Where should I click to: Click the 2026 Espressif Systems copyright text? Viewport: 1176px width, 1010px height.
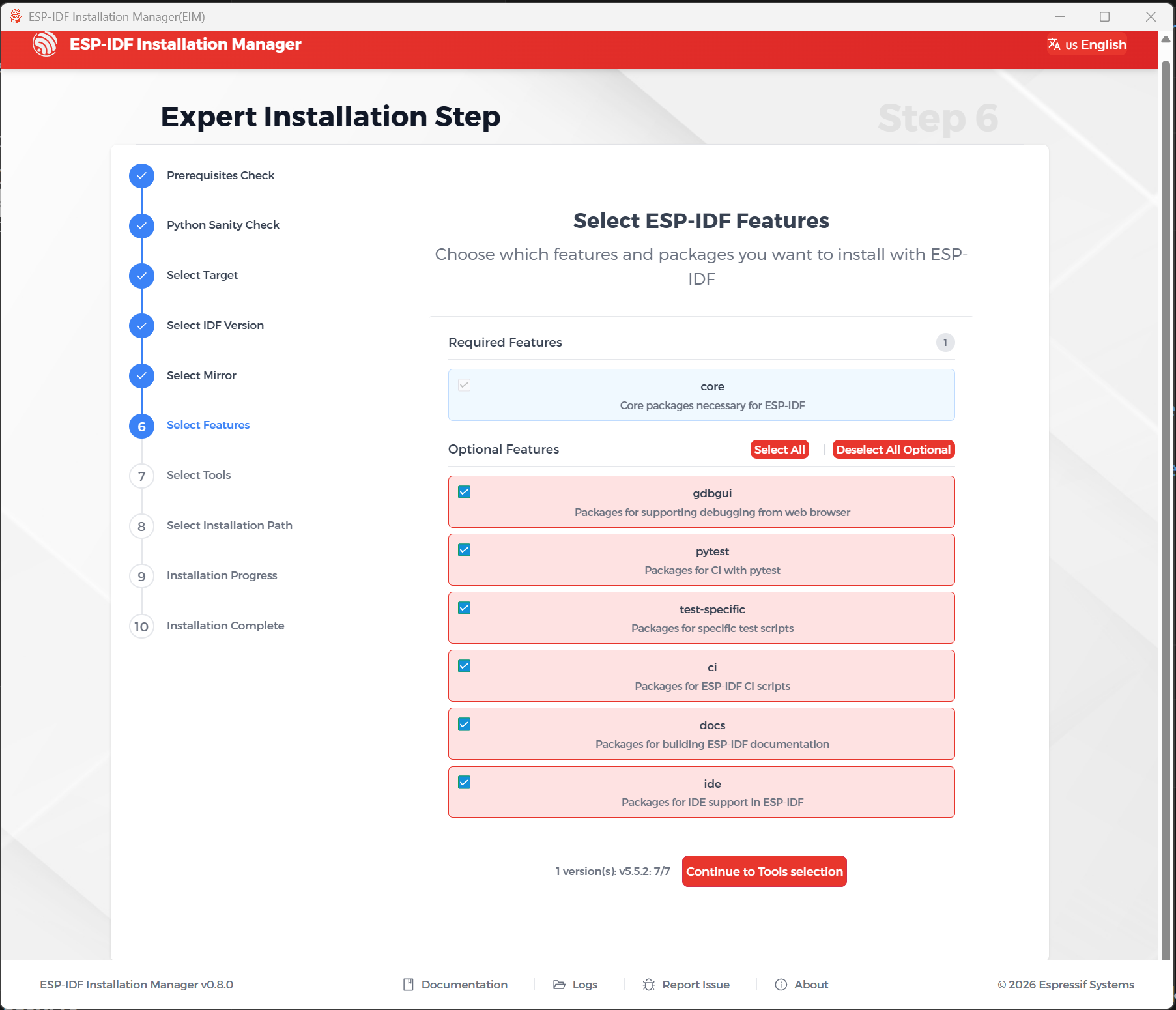click(x=1066, y=985)
